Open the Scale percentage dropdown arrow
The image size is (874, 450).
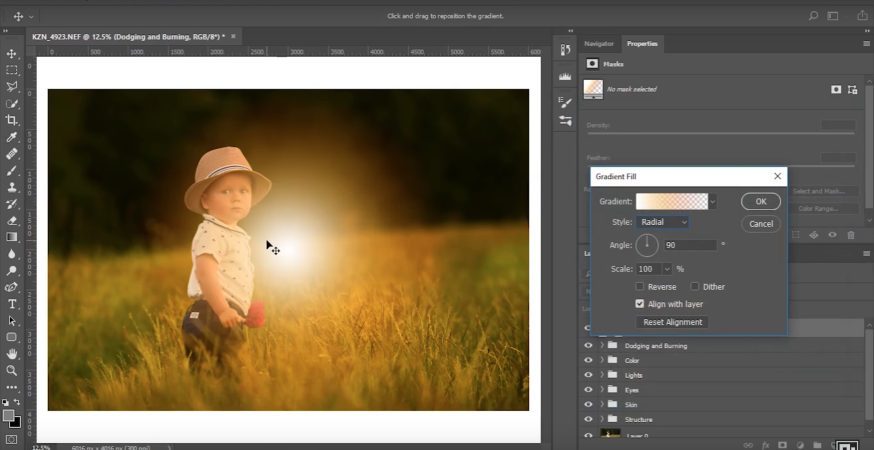(667, 269)
